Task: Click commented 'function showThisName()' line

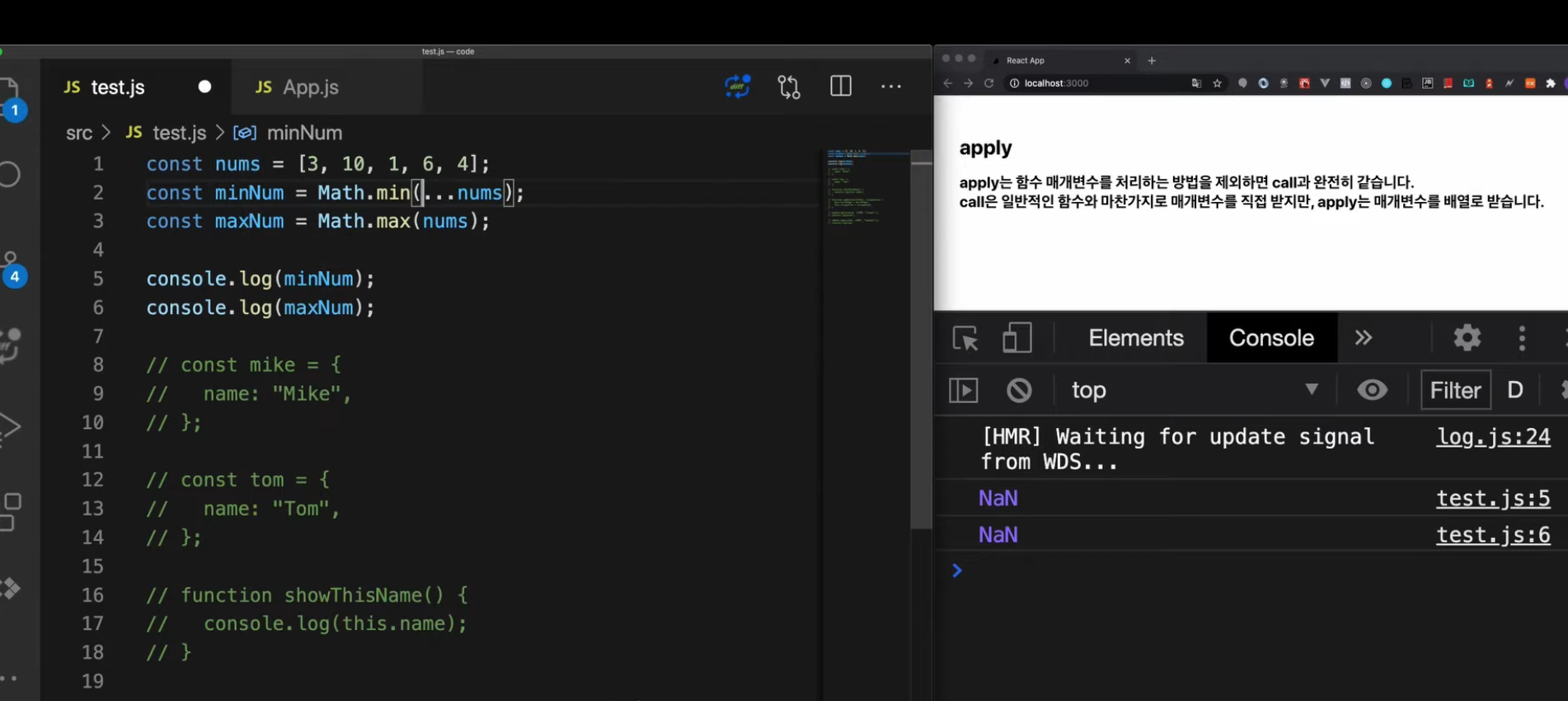Action: tap(307, 595)
